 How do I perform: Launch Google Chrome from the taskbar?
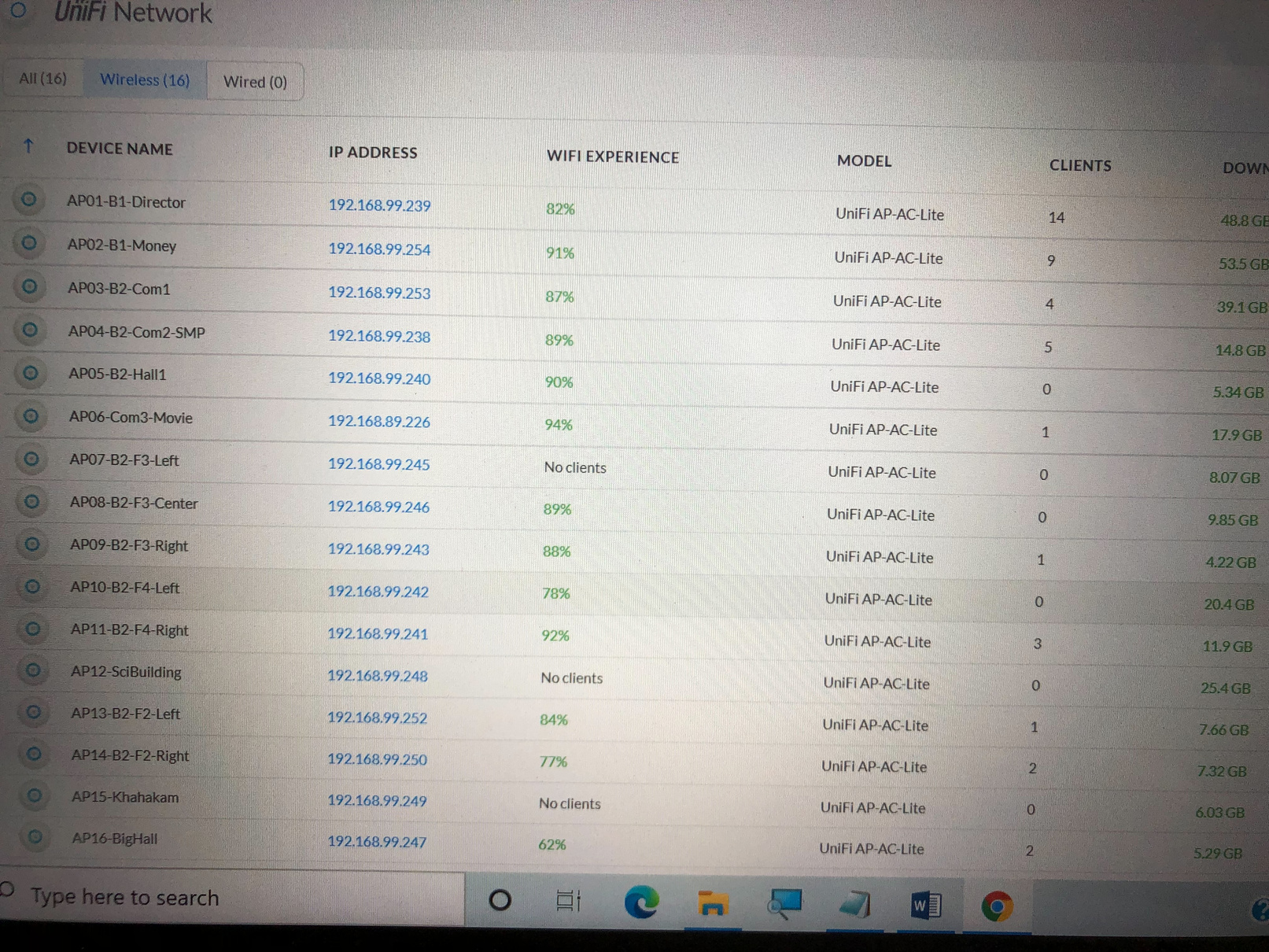click(996, 906)
